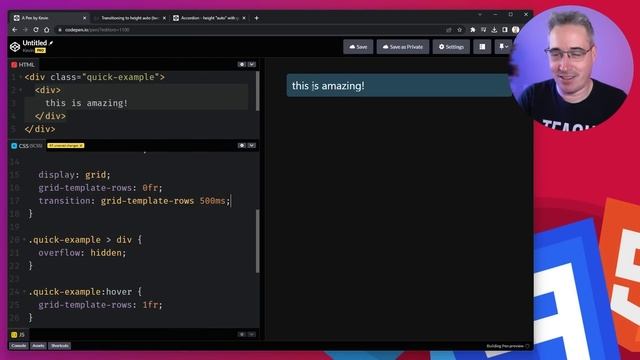640x360 pixels.
Task: Fold HTML line 1 div arrow
Action: pos(21,77)
